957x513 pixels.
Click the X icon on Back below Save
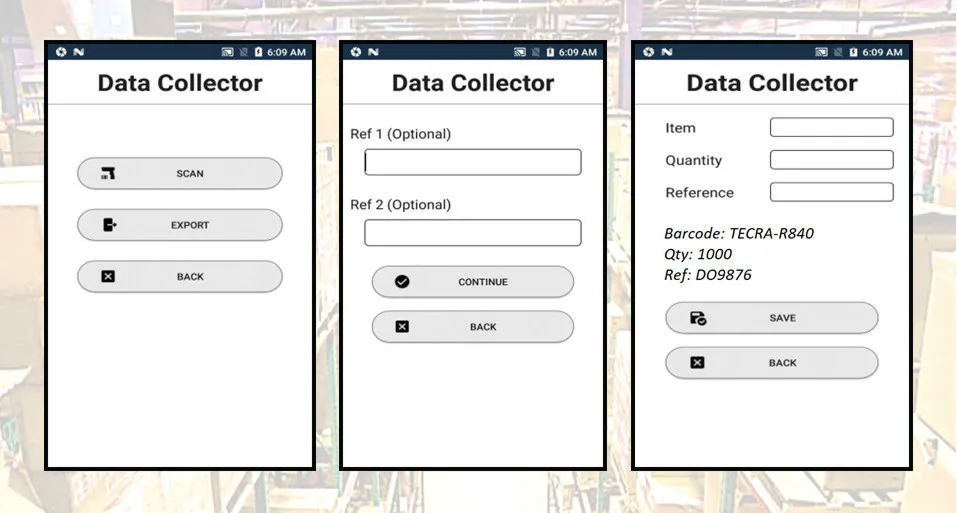coord(698,363)
